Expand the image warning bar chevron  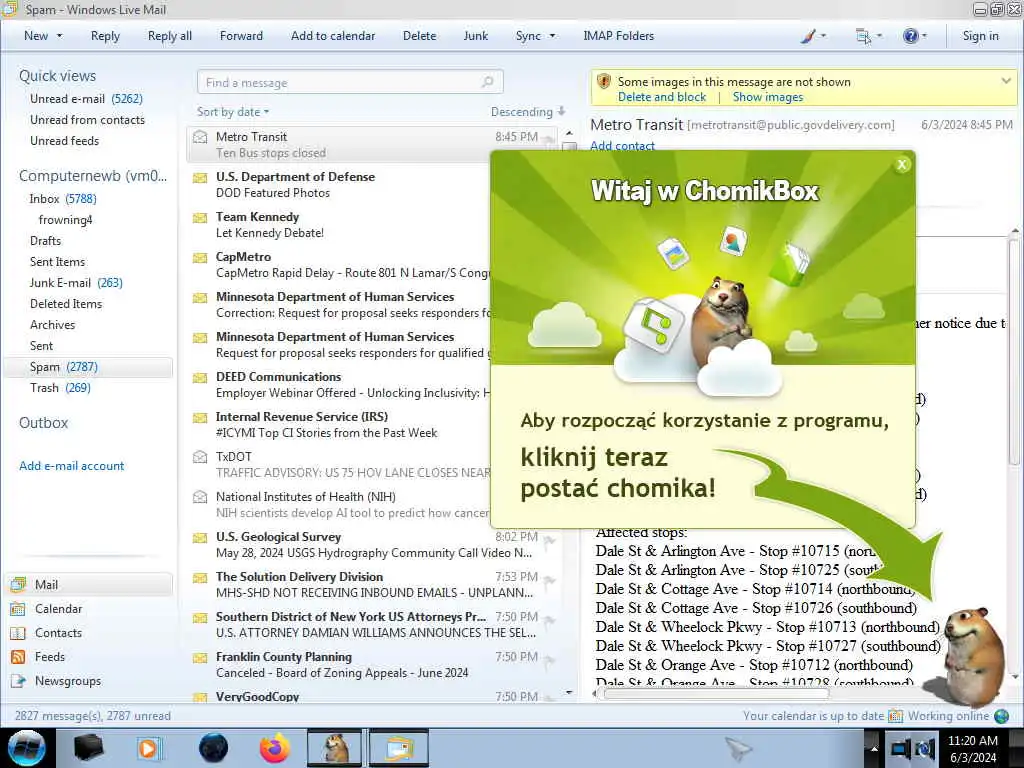[1006, 81]
